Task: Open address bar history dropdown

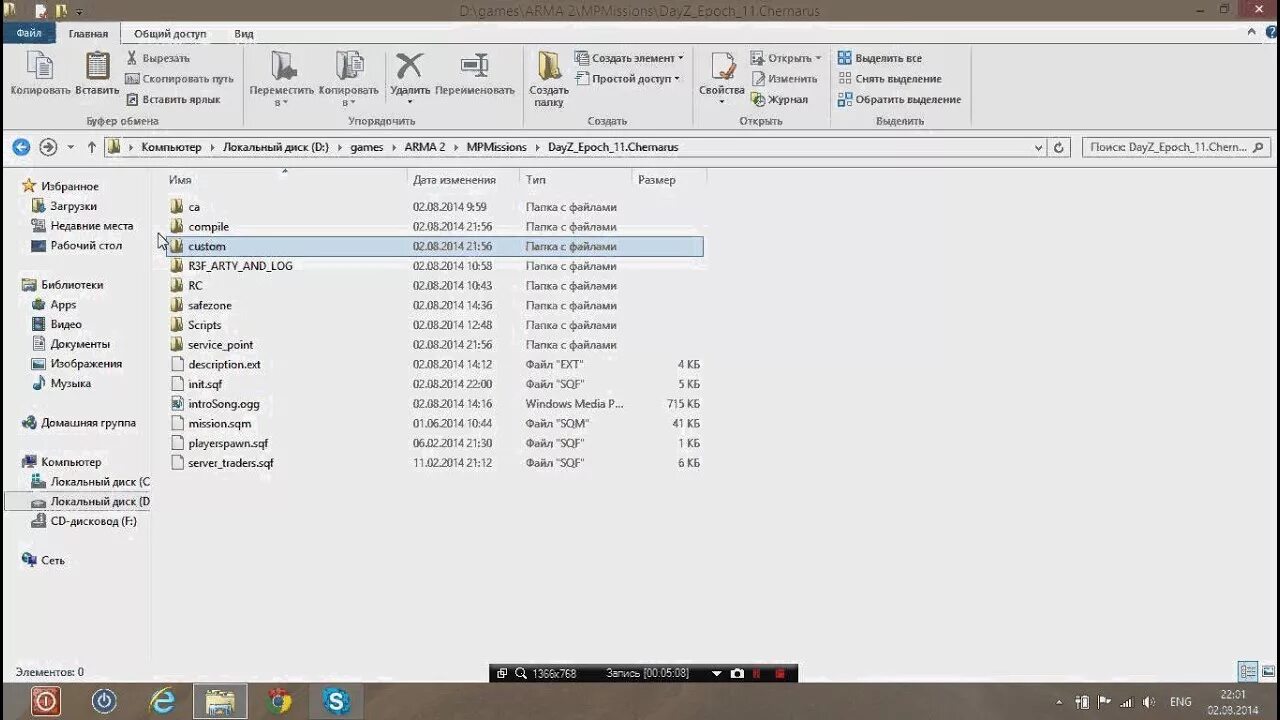Action: point(1038,147)
